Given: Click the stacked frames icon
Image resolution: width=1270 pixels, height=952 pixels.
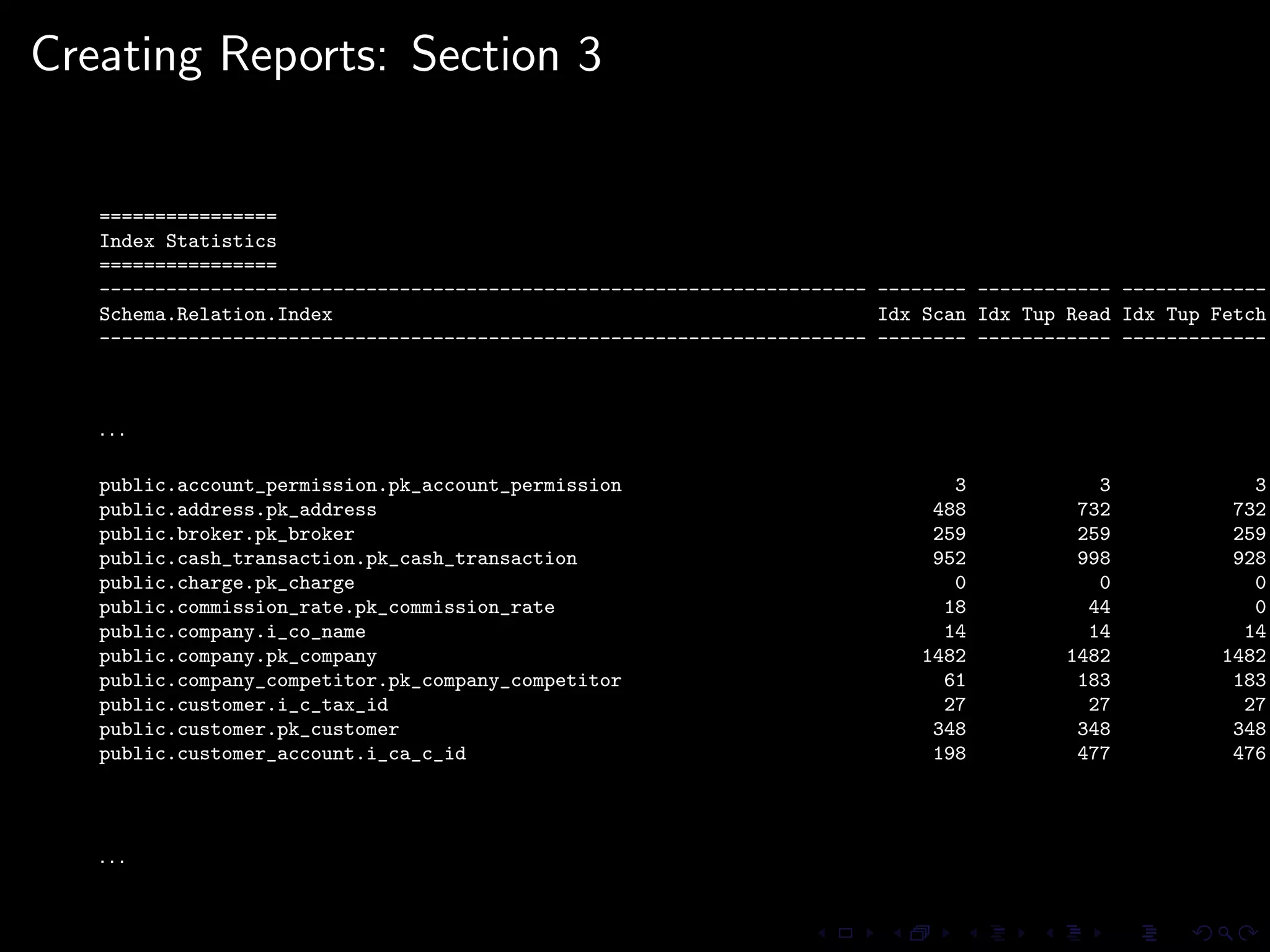Looking at the screenshot, I should pos(920,933).
